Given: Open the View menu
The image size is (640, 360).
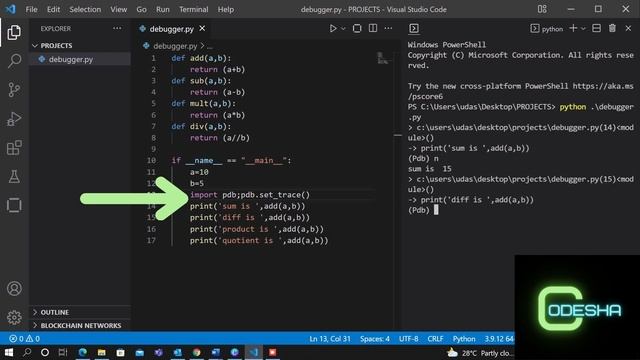Looking at the screenshot, I should tap(118, 9).
